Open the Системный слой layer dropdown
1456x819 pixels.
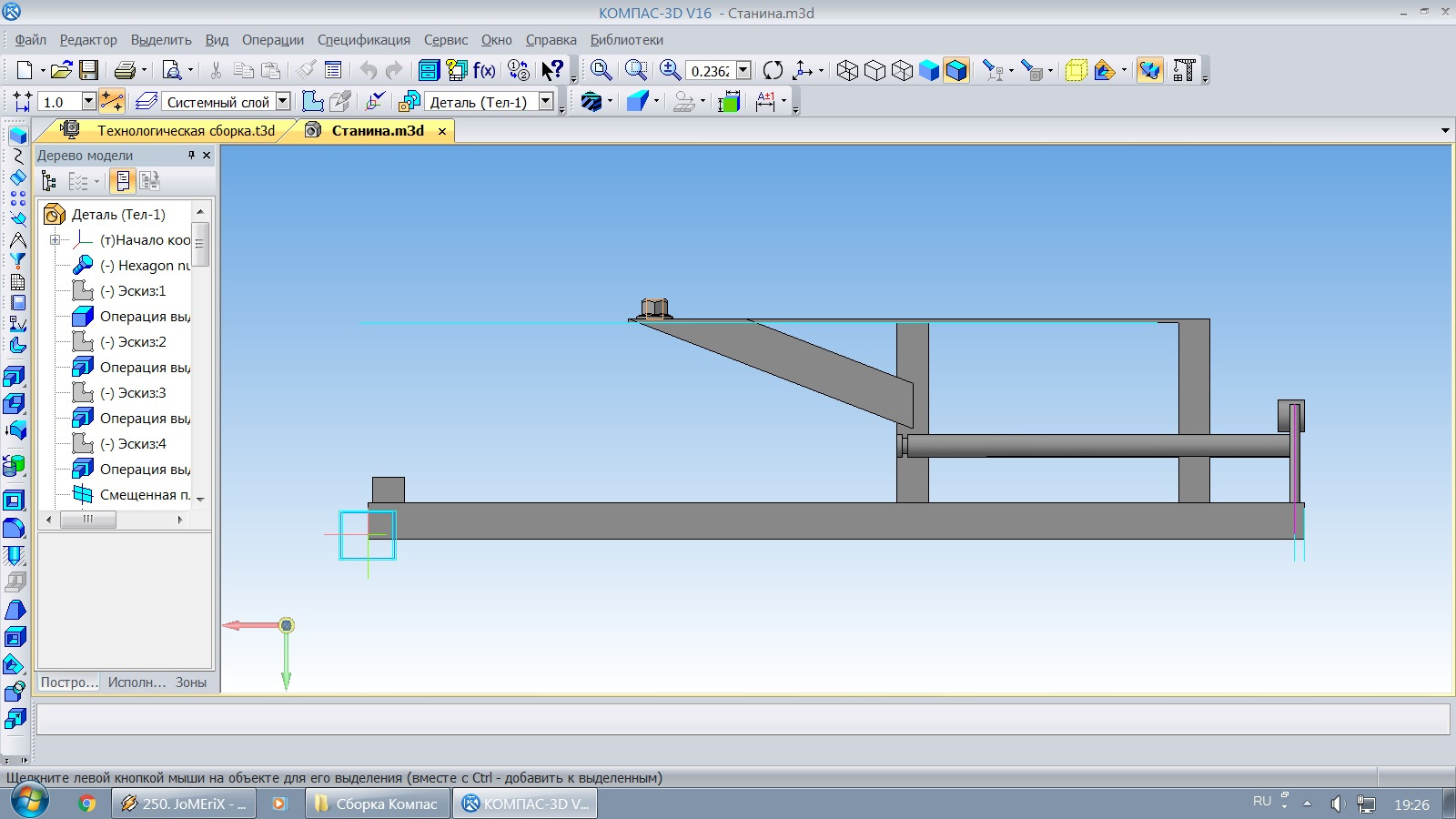pos(283,102)
